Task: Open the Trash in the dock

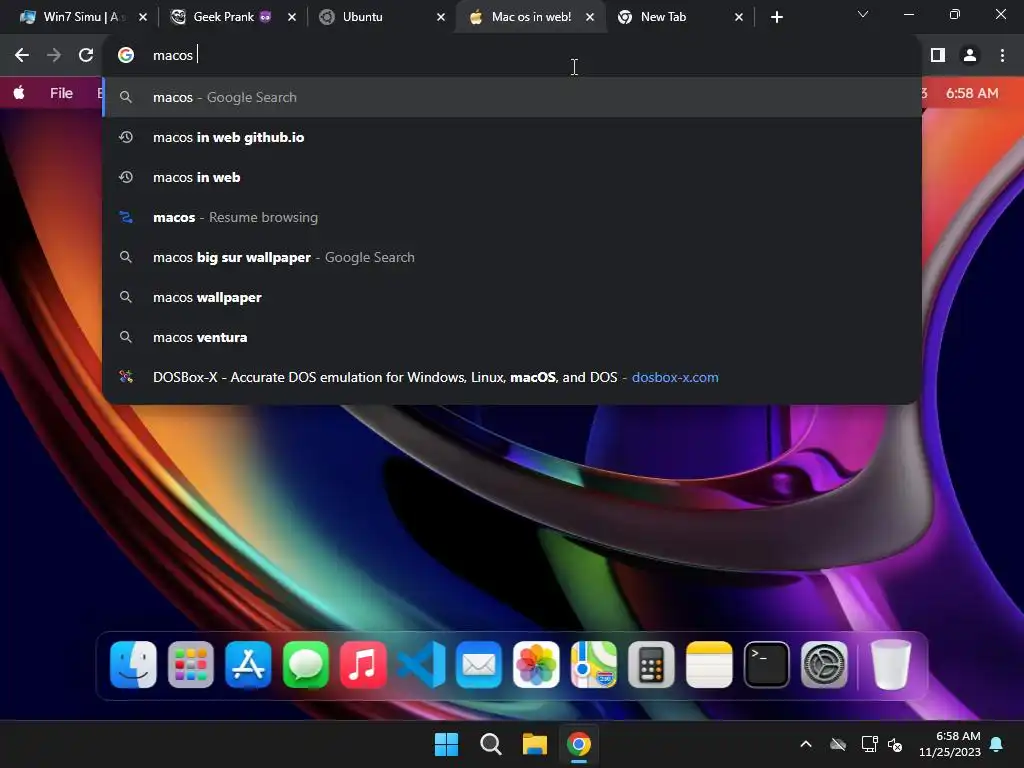Action: 891,665
